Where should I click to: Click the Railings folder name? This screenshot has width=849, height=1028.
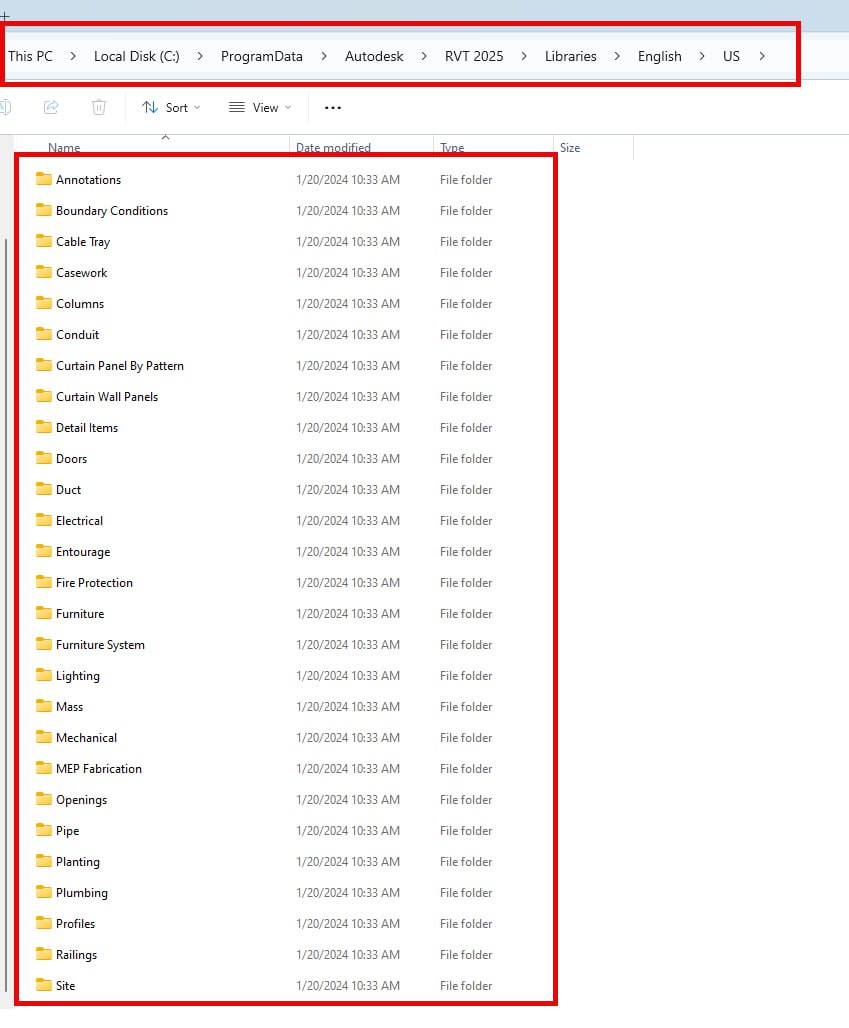77,955
